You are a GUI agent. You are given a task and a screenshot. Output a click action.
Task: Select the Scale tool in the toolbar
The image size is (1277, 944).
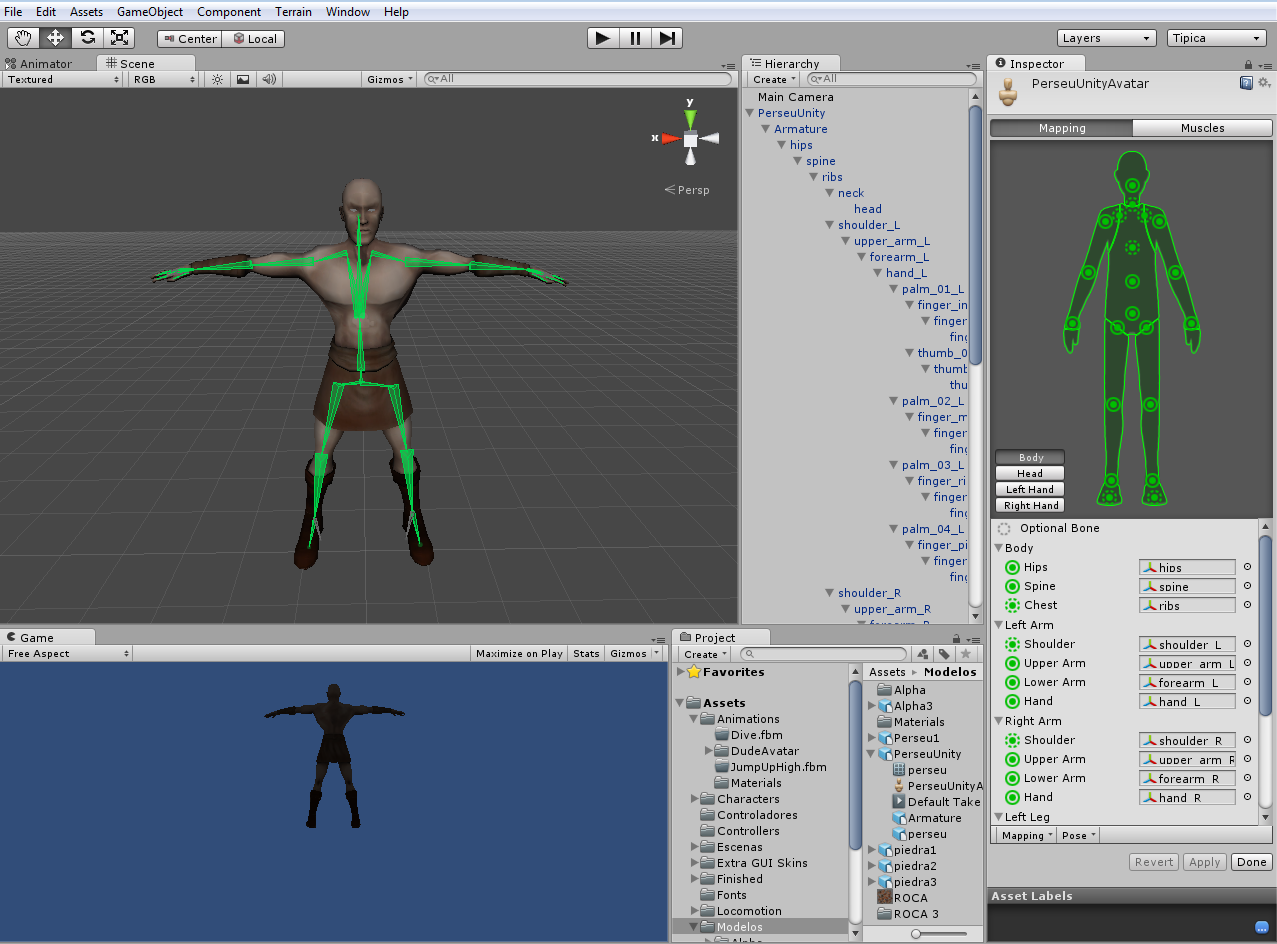coord(119,38)
